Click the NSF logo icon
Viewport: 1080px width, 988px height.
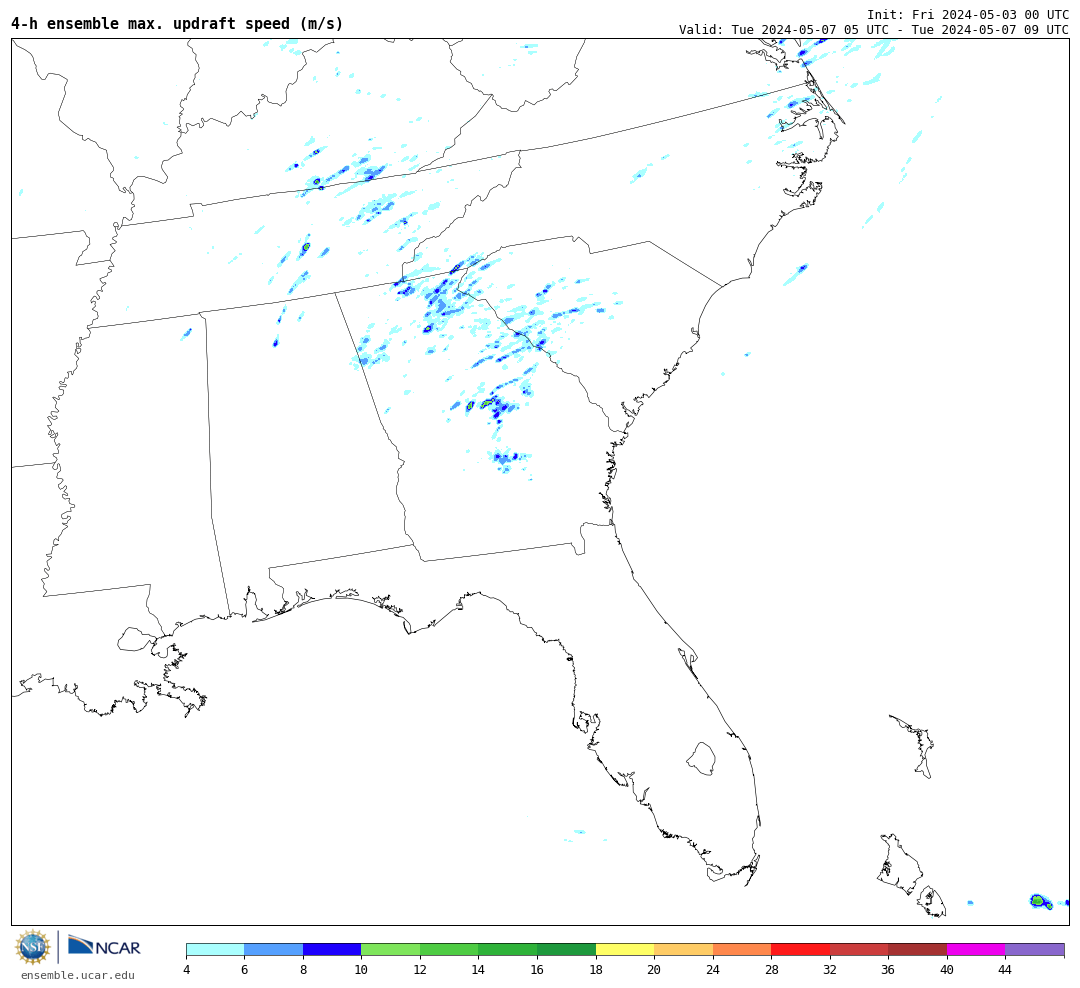click(x=32, y=947)
